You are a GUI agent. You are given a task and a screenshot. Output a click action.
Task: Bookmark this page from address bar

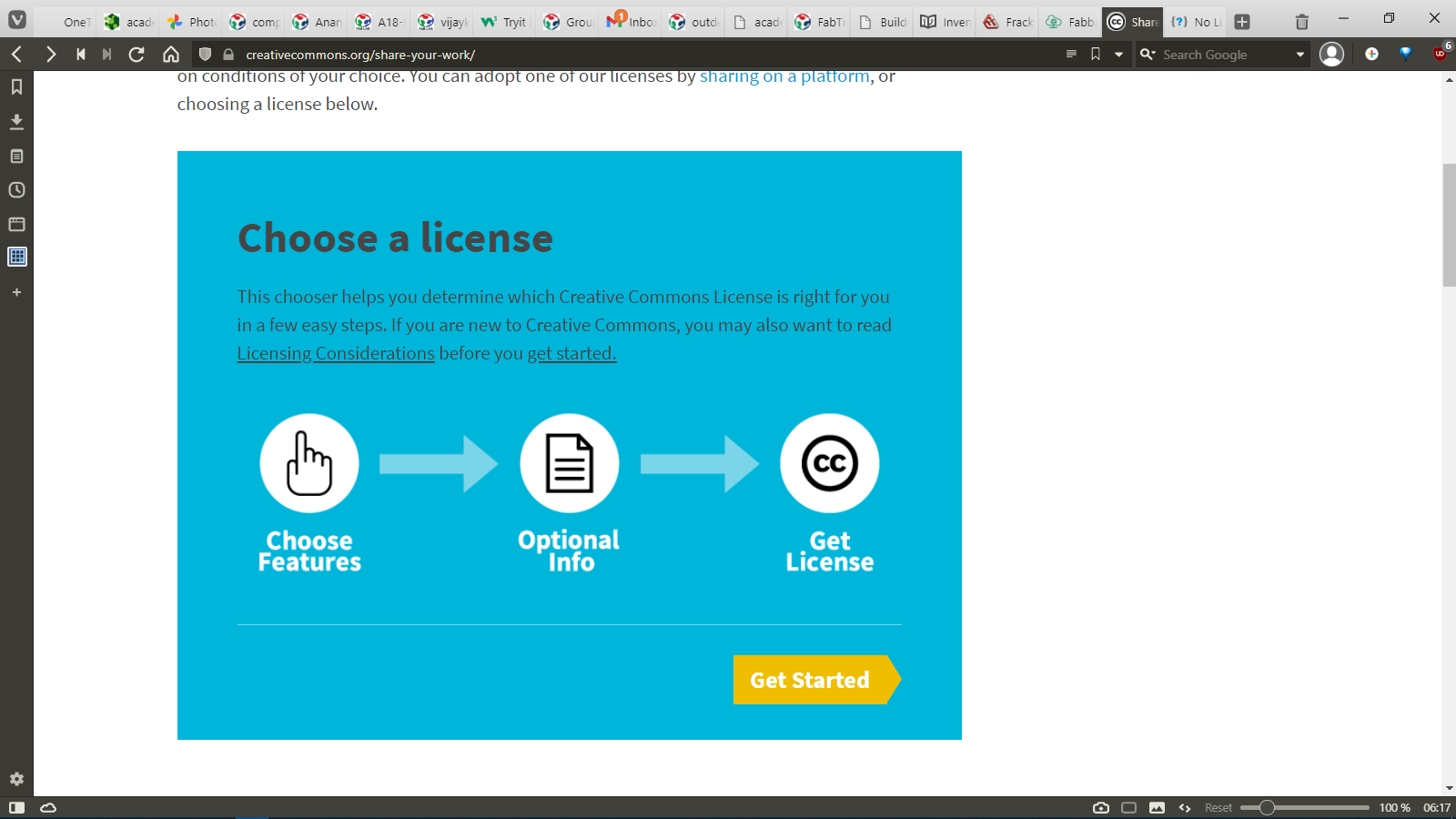[x=1096, y=55]
